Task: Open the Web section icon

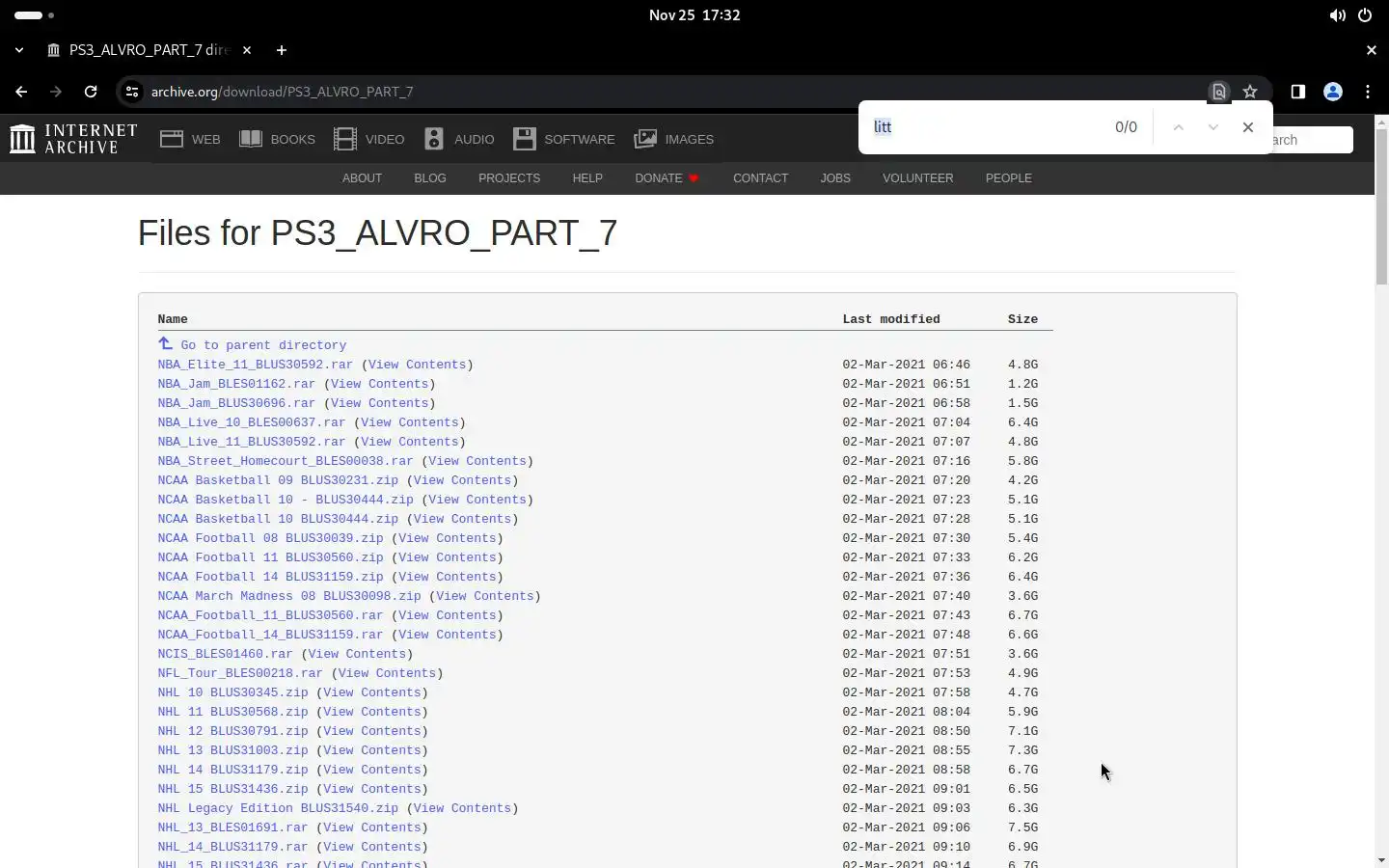Action: coord(172,139)
